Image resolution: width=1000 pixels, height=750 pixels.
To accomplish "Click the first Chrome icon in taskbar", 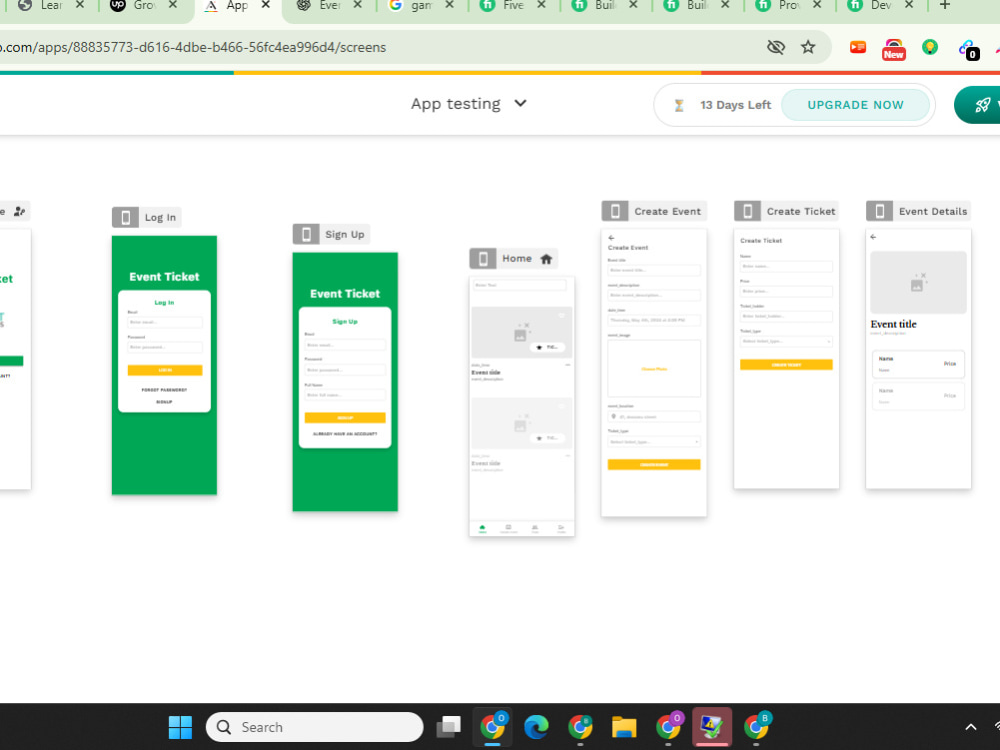I will click(492, 726).
